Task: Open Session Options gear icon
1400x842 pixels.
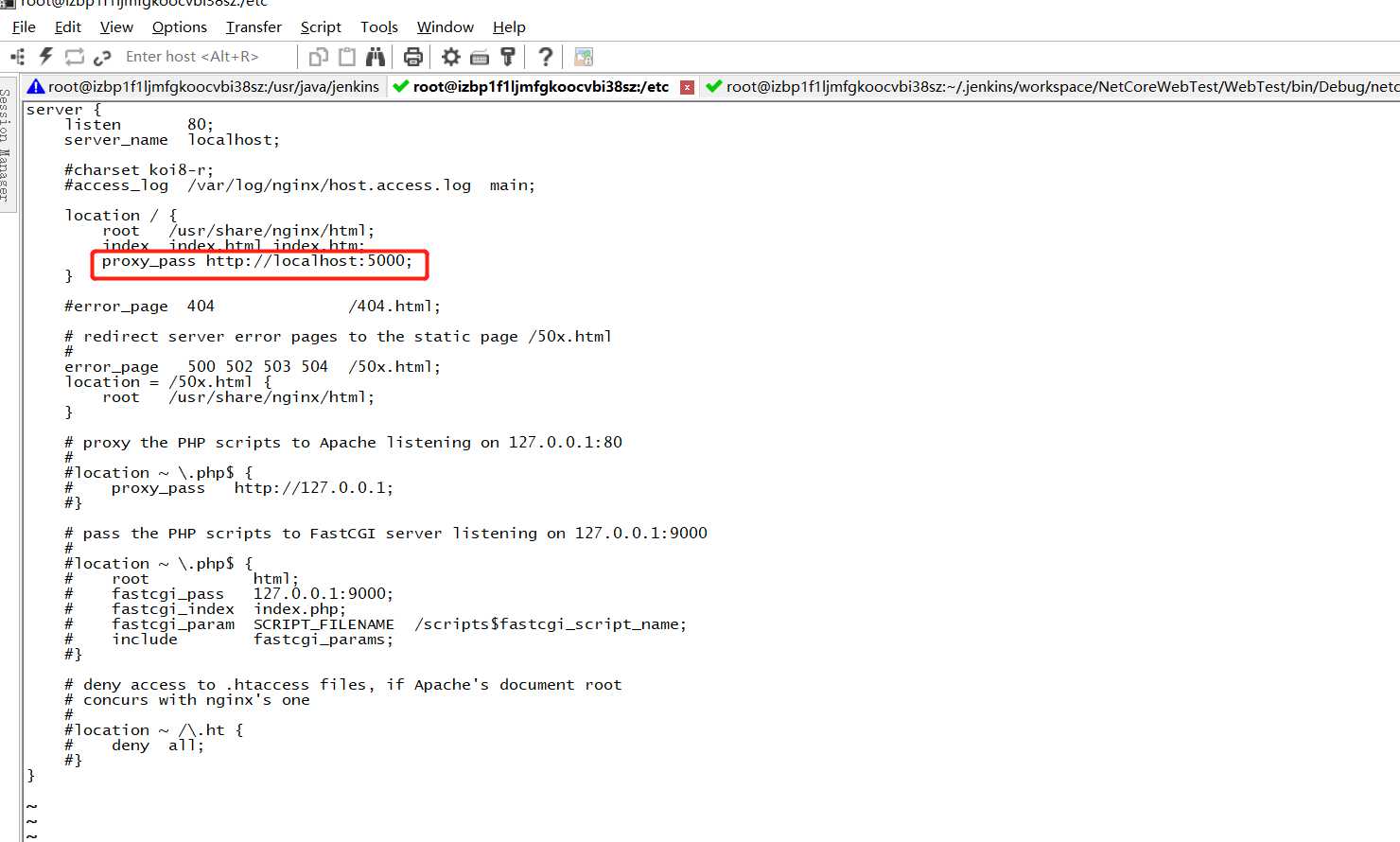Action: pos(451,57)
